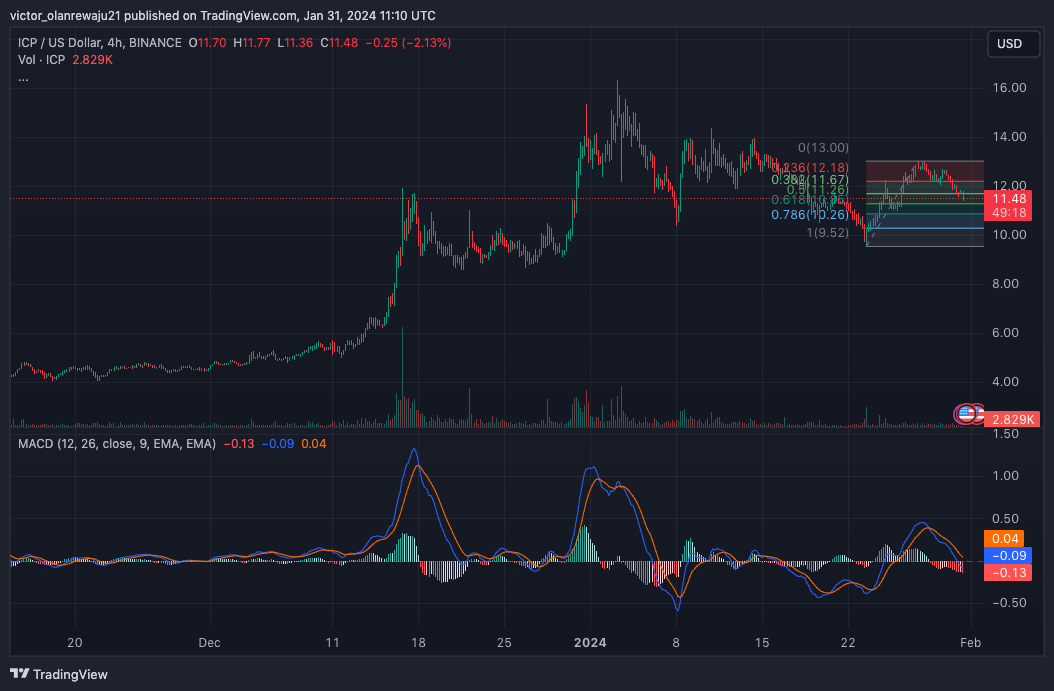
Task: Select the Fibonacci level 0.786(10.26) label
Action: coord(809,214)
